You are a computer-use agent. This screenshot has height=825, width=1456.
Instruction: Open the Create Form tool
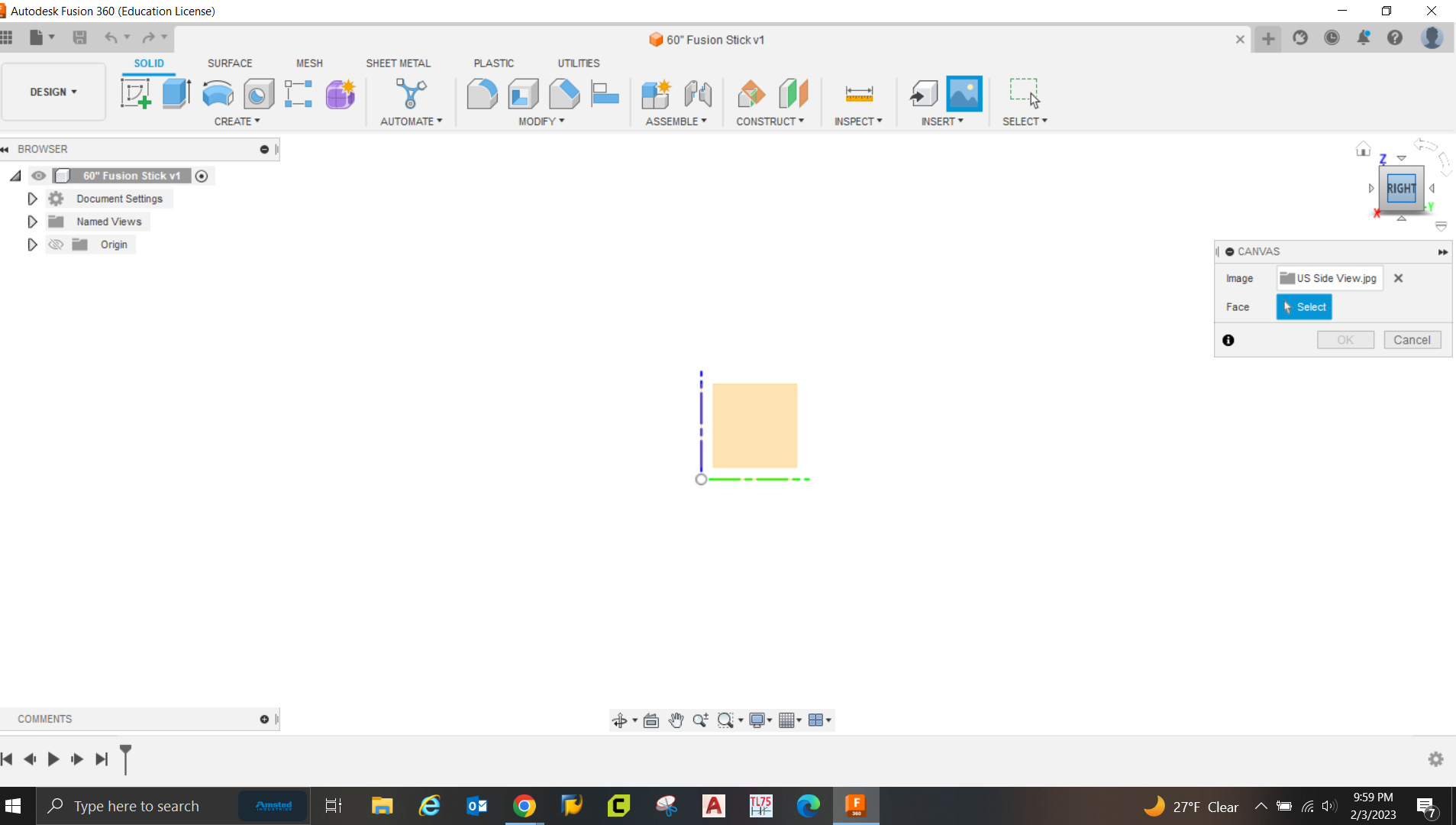tap(340, 93)
